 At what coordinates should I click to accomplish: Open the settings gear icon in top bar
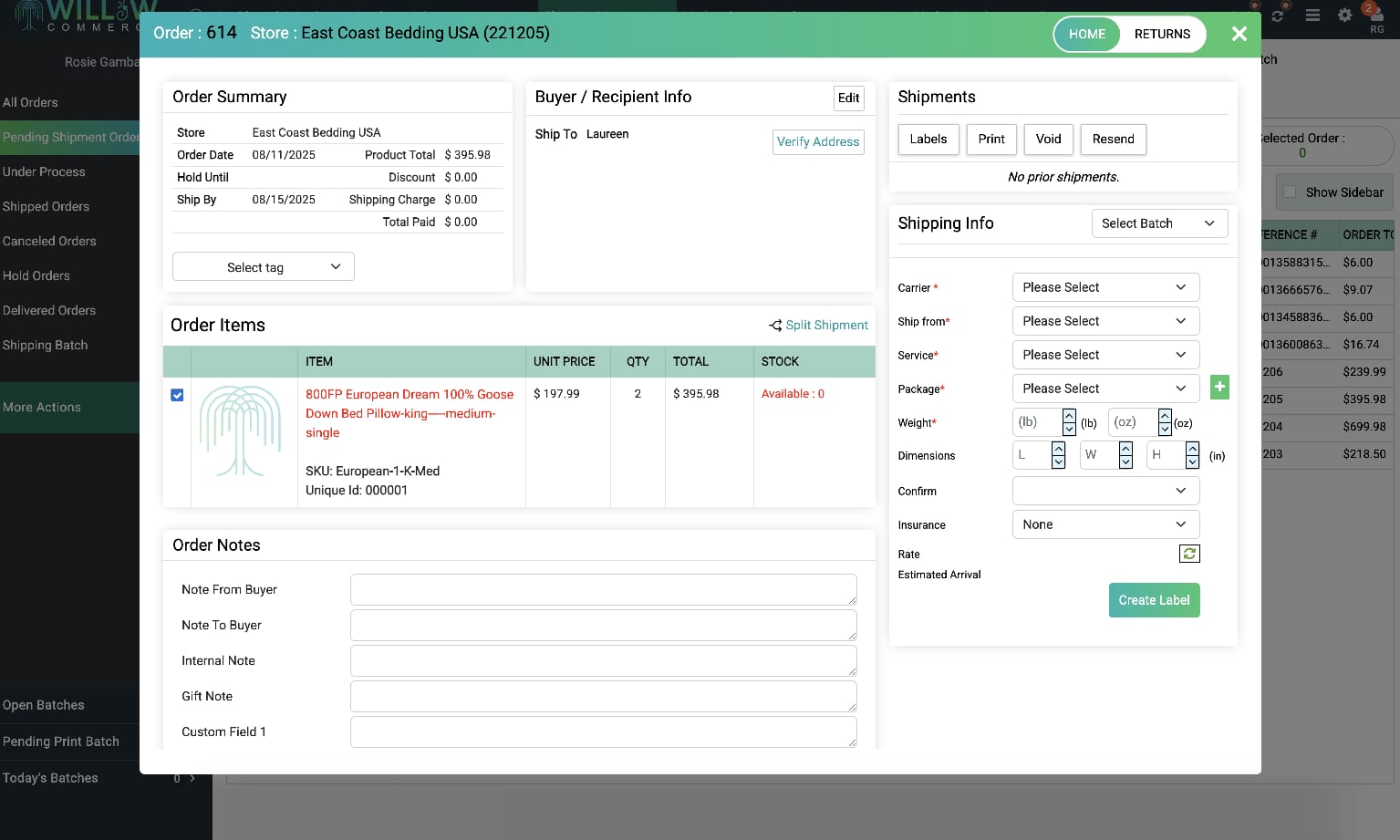click(1344, 16)
